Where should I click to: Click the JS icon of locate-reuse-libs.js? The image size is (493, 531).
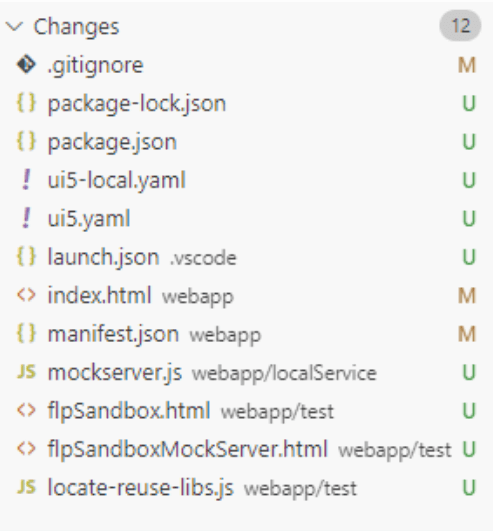coord(26,487)
